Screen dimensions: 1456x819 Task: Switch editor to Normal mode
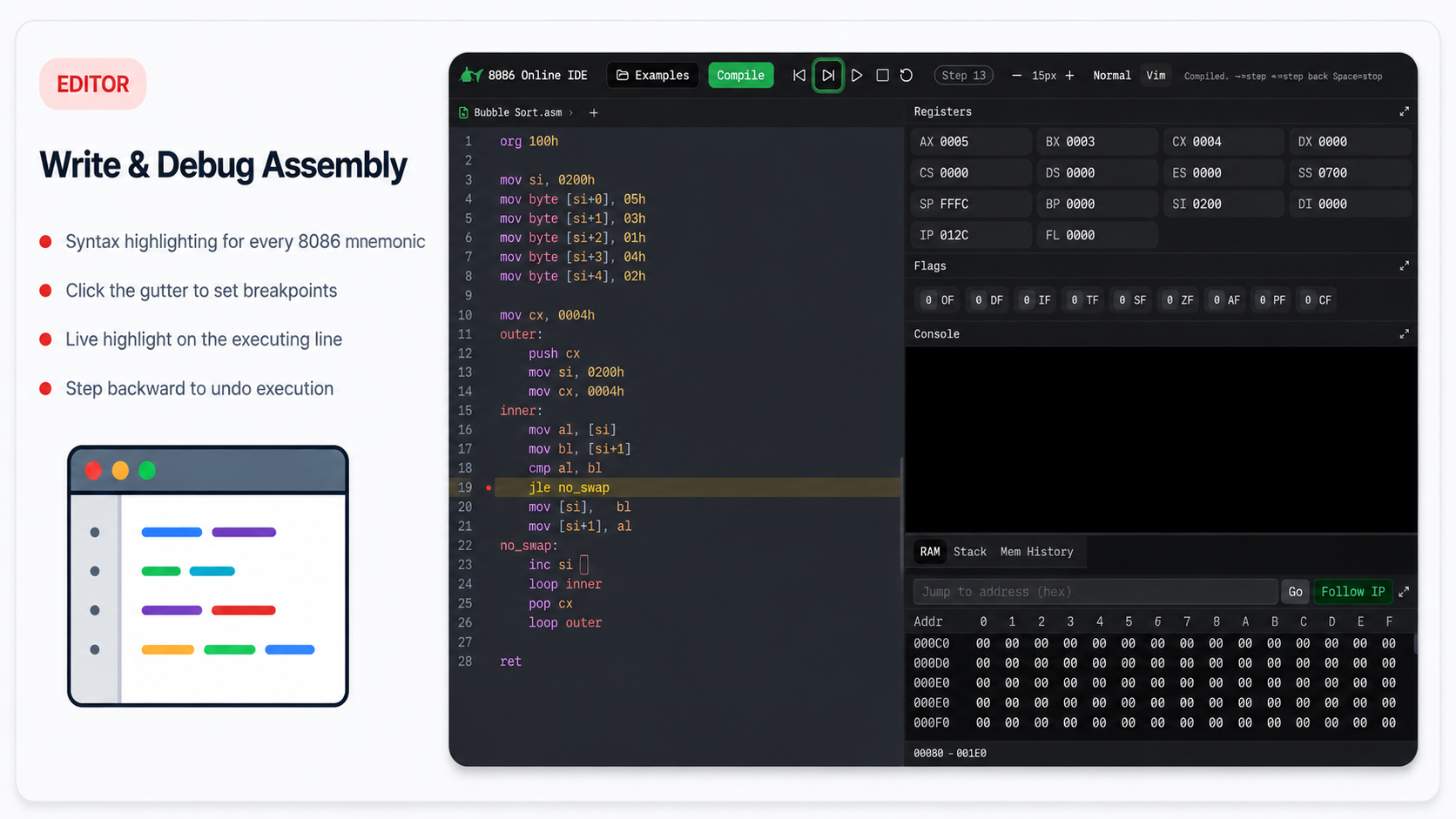click(1112, 76)
